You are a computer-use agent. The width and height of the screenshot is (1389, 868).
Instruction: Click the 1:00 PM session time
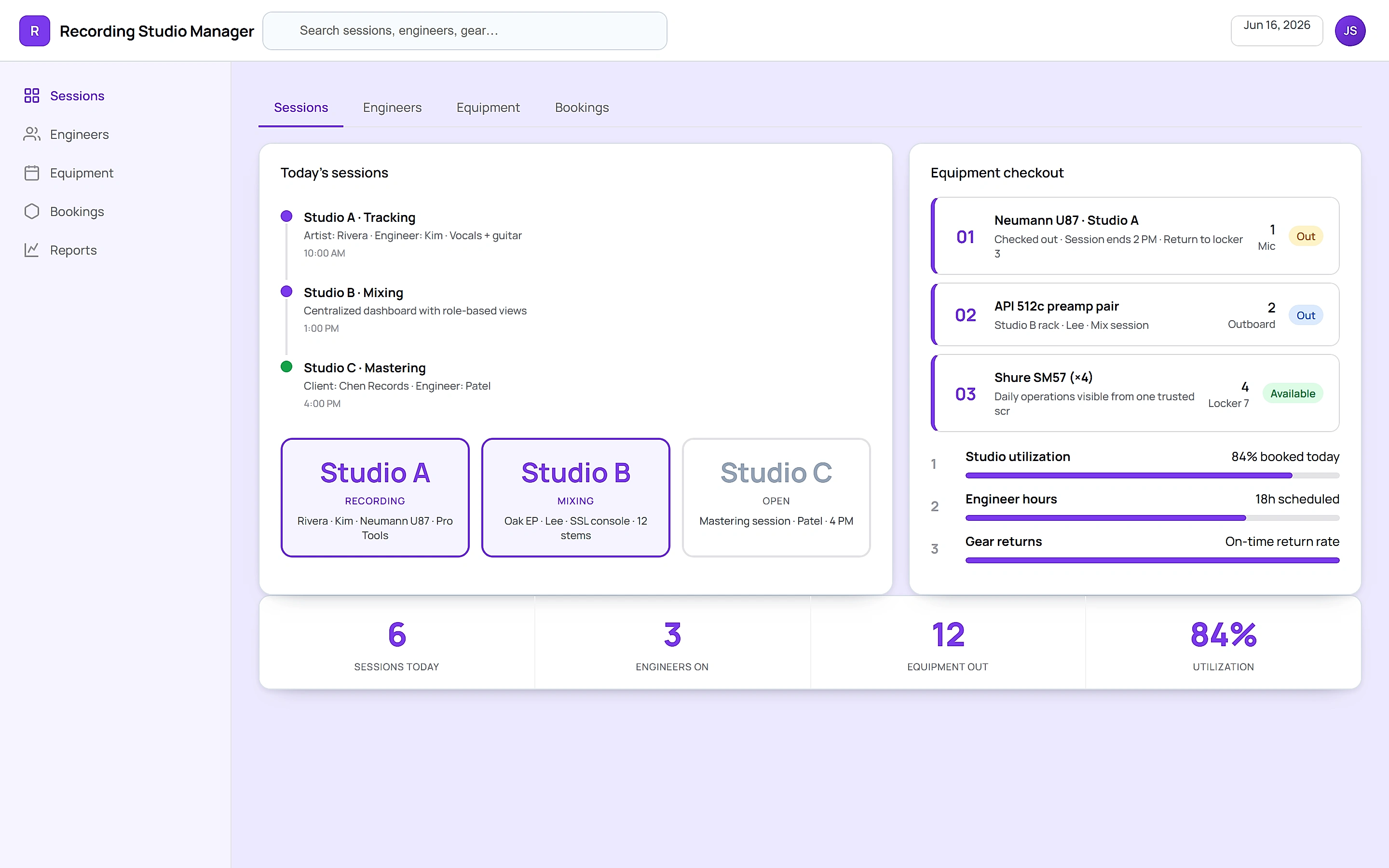[321, 328]
